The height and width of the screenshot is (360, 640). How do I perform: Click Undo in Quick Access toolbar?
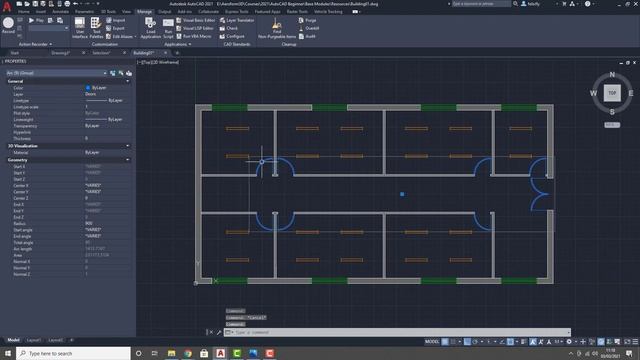[76, 4]
